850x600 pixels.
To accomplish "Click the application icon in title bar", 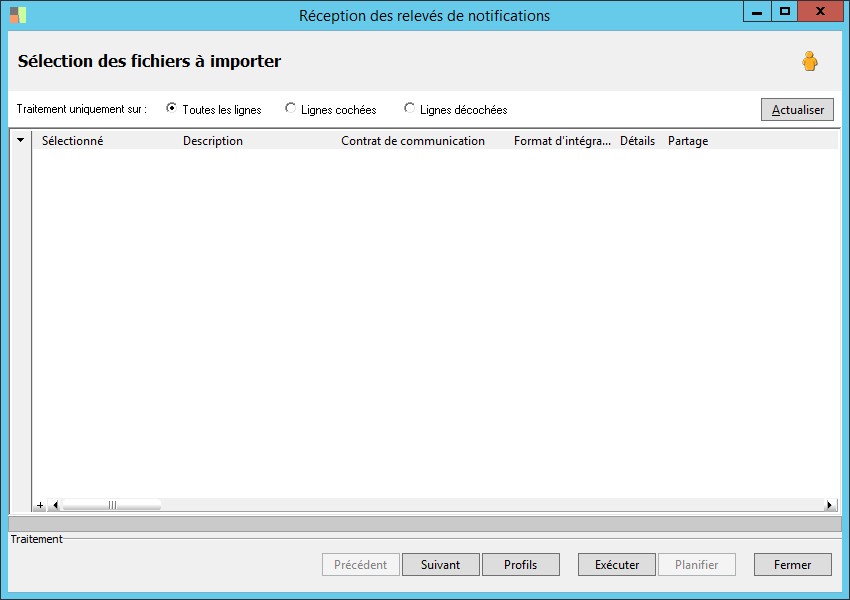I will [x=18, y=15].
